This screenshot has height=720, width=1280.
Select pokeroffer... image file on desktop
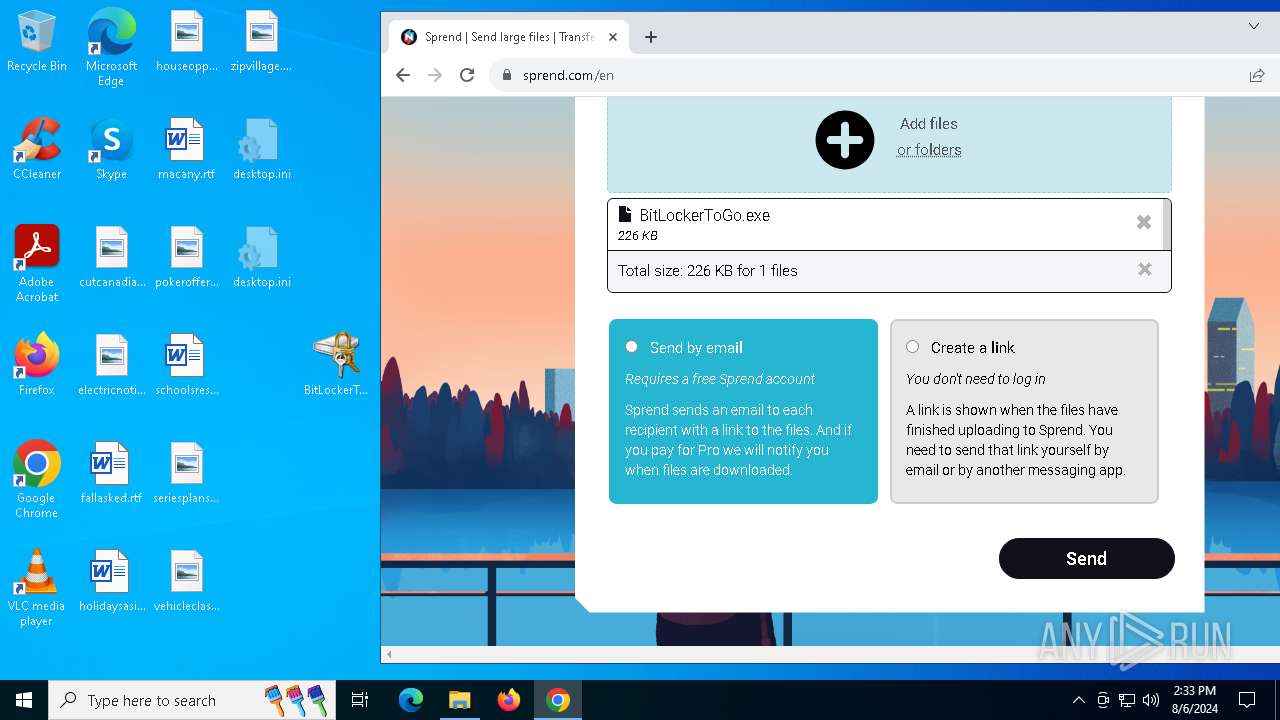click(186, 256)
